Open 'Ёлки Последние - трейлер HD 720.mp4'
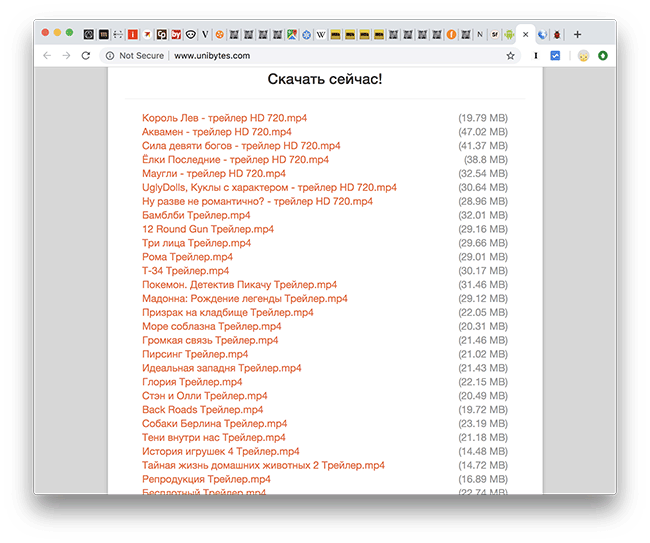 pyautogui.click(x=235, y=160)
